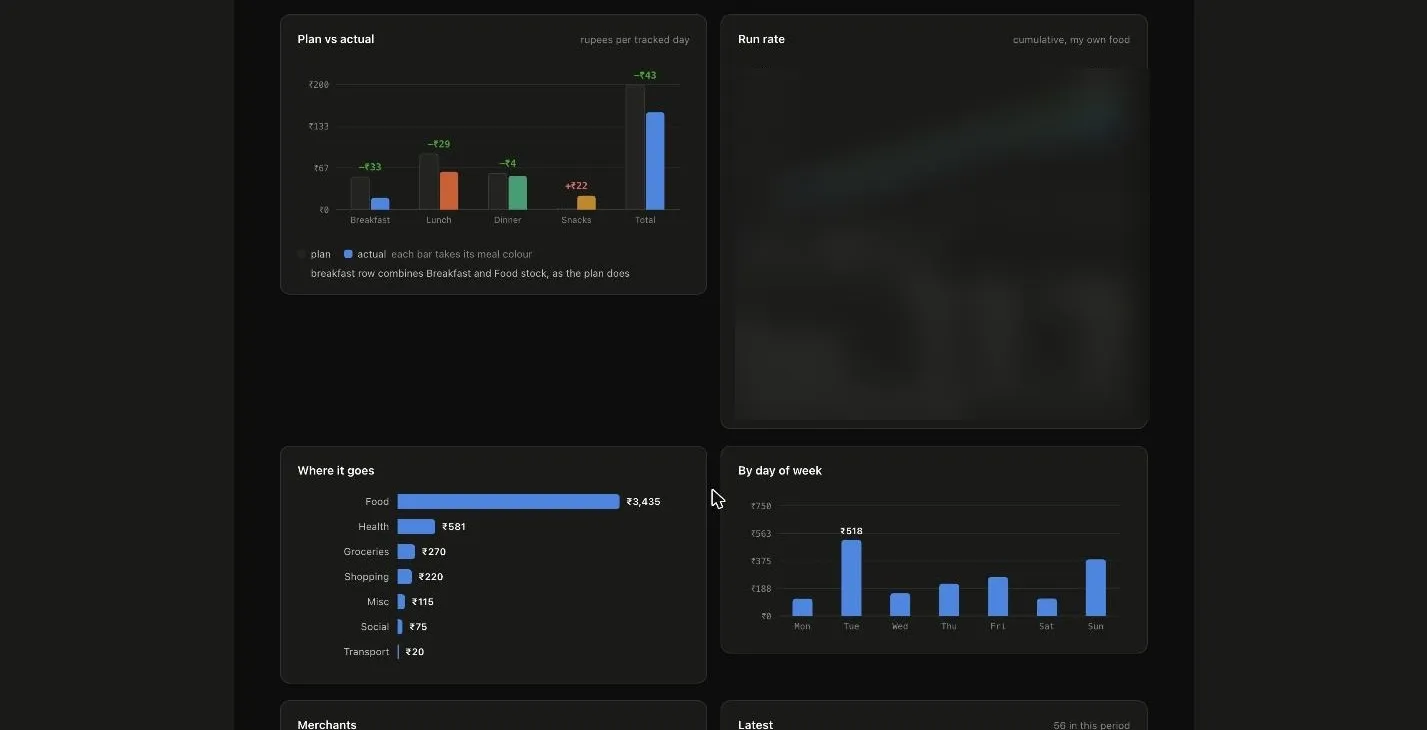This screenshot has height=730, width=1427.
Task: Click the Misc category bar
Action: click(401, 602)
